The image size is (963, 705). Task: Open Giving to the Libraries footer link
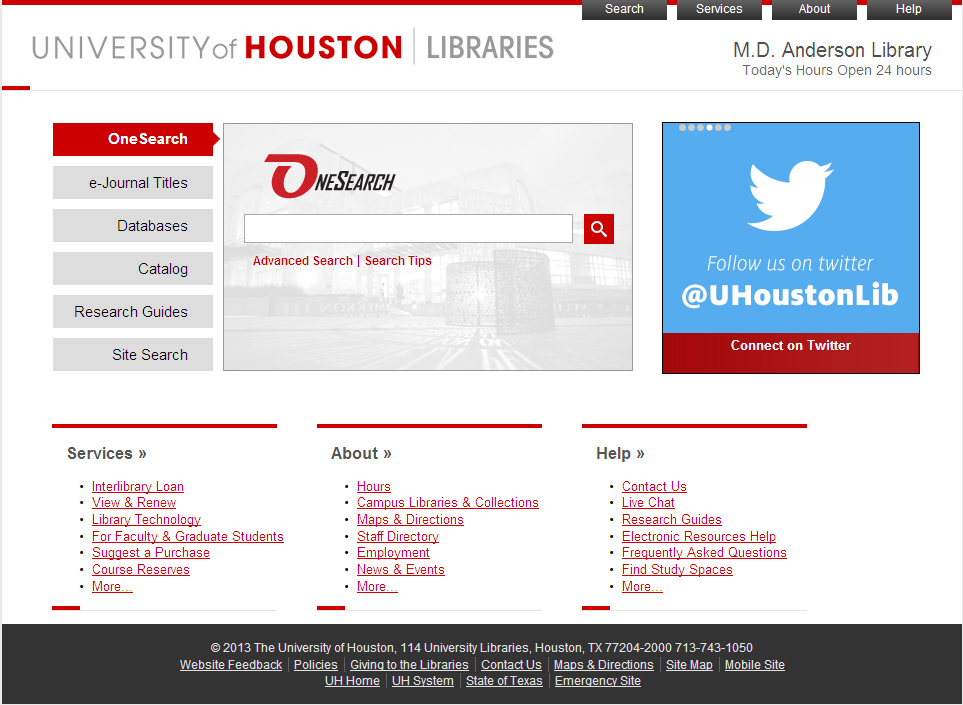tap(409, 664)
